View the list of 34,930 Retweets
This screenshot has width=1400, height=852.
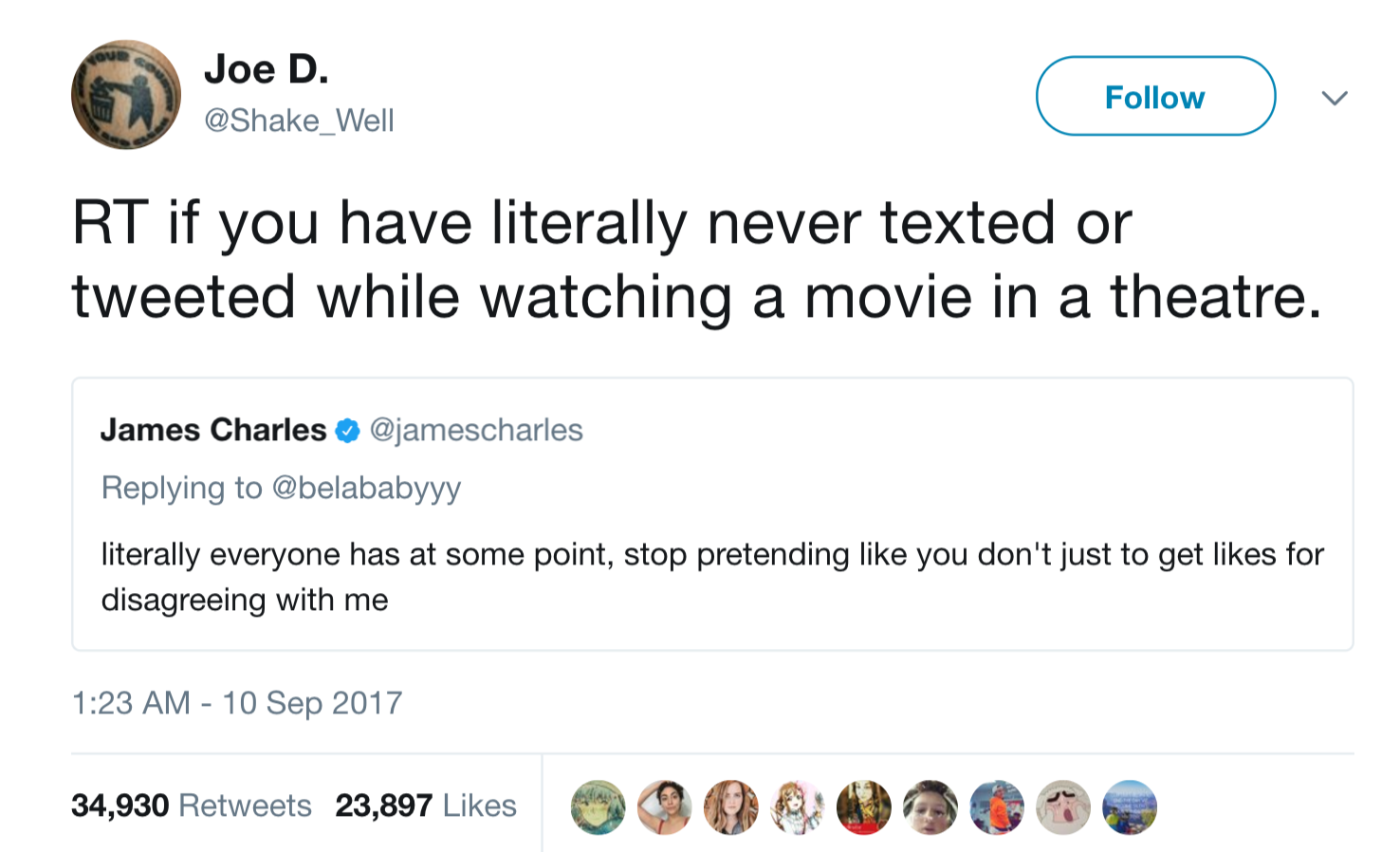(192, 806)
